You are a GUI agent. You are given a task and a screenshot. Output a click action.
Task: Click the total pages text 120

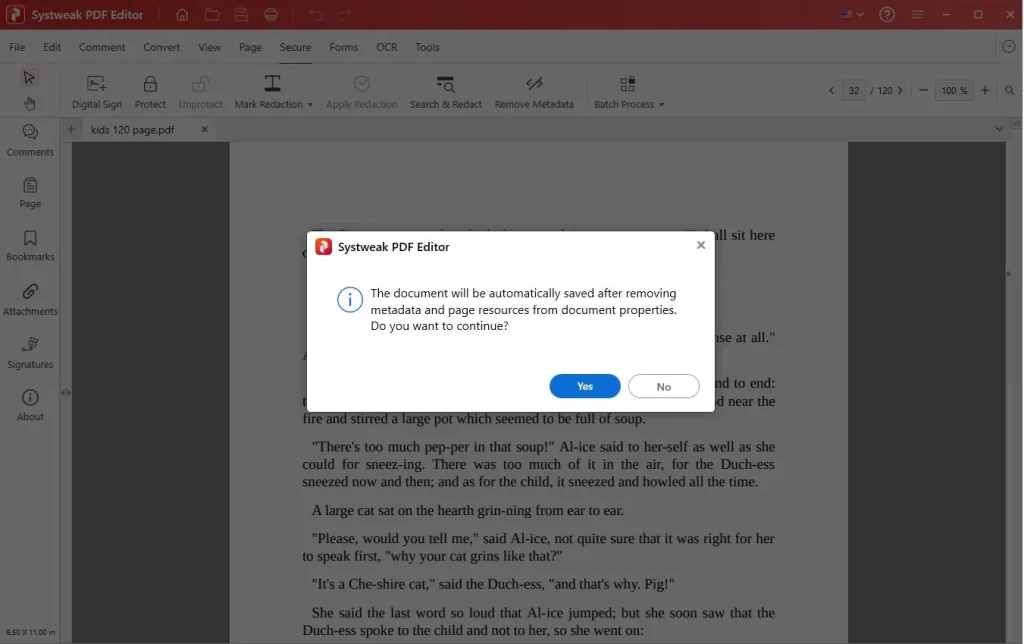pyautogui.click(x=885, y=90)
